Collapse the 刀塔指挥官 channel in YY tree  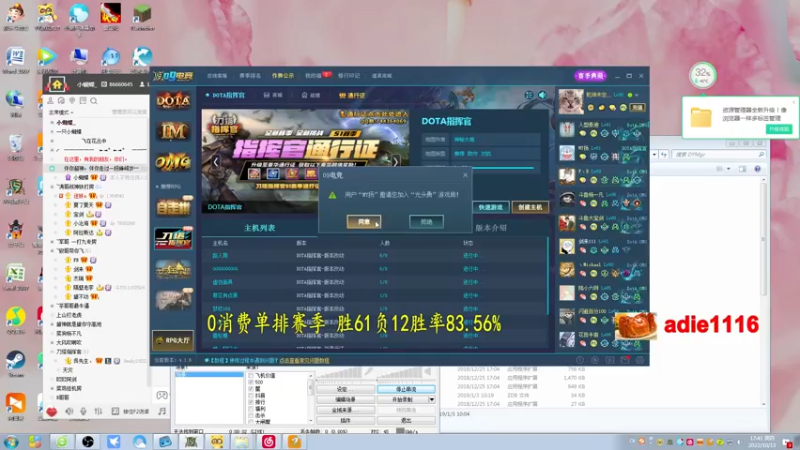[53, 352]
